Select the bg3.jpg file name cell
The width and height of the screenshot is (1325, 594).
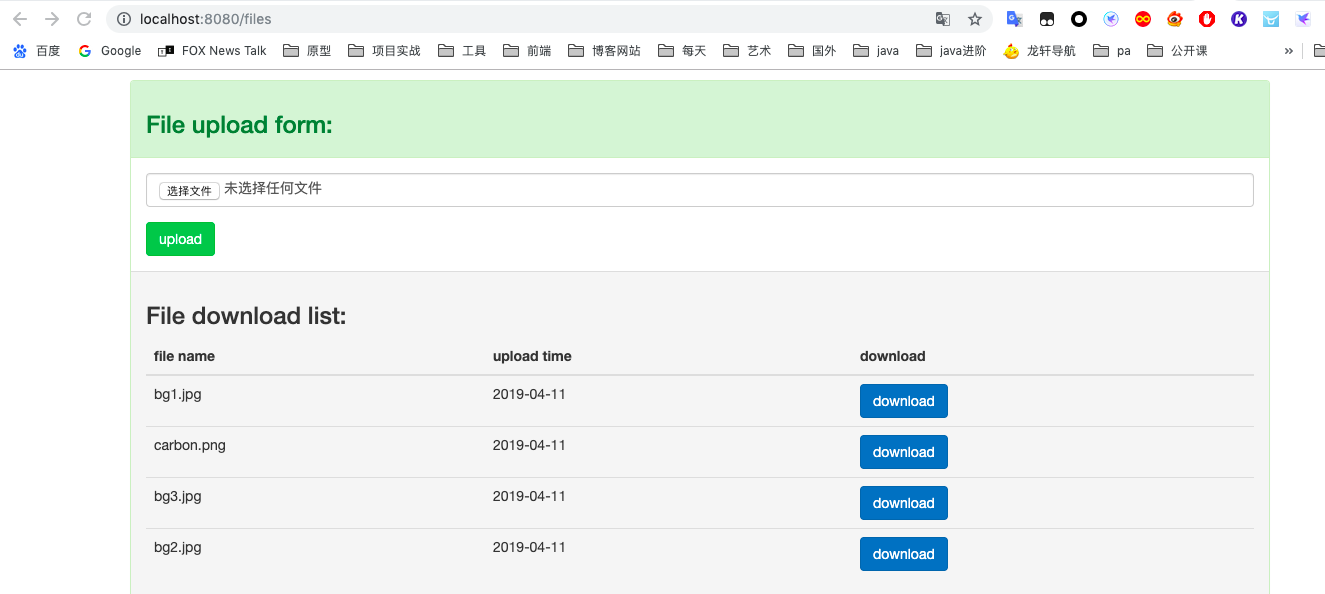(178, 496)
